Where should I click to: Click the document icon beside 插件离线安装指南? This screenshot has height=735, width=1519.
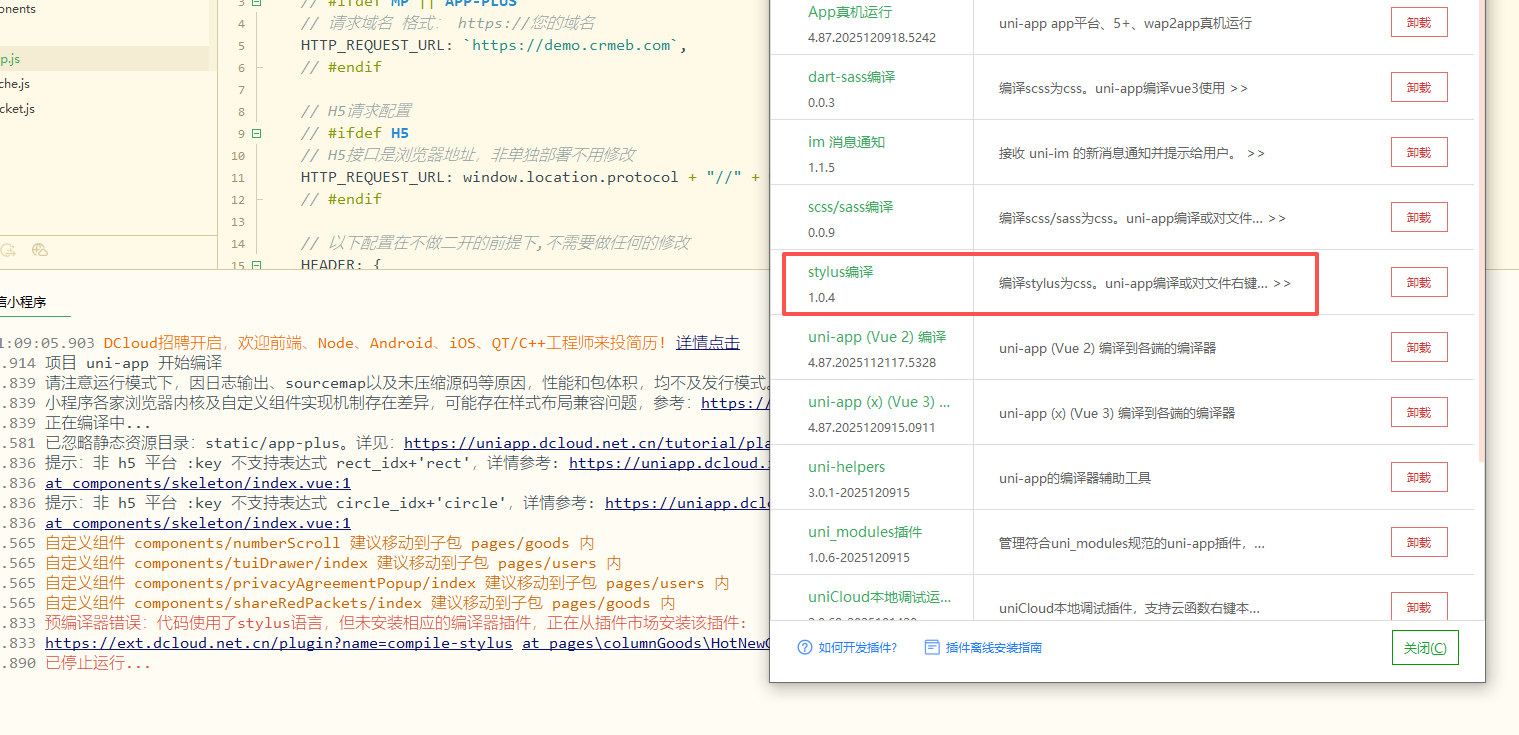932,647
